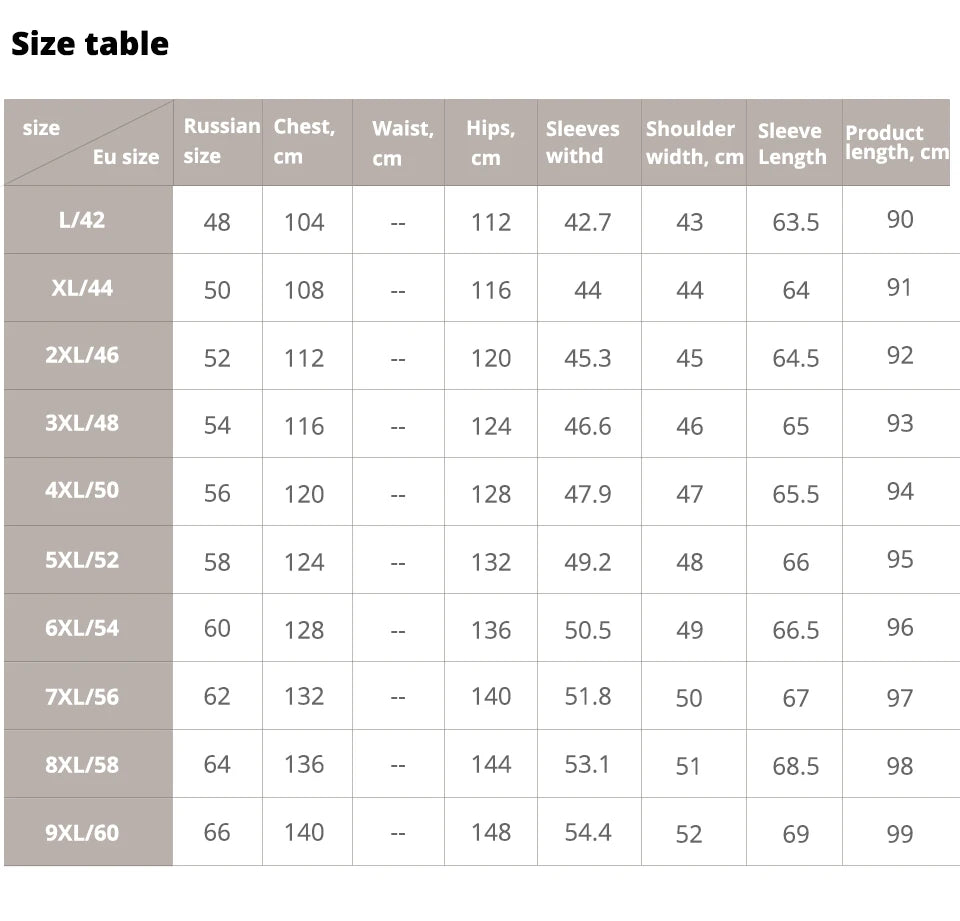Click hips value 128 for 4XL/50
The height and width of the screenshot is (921, 960).
pos(491,494)
